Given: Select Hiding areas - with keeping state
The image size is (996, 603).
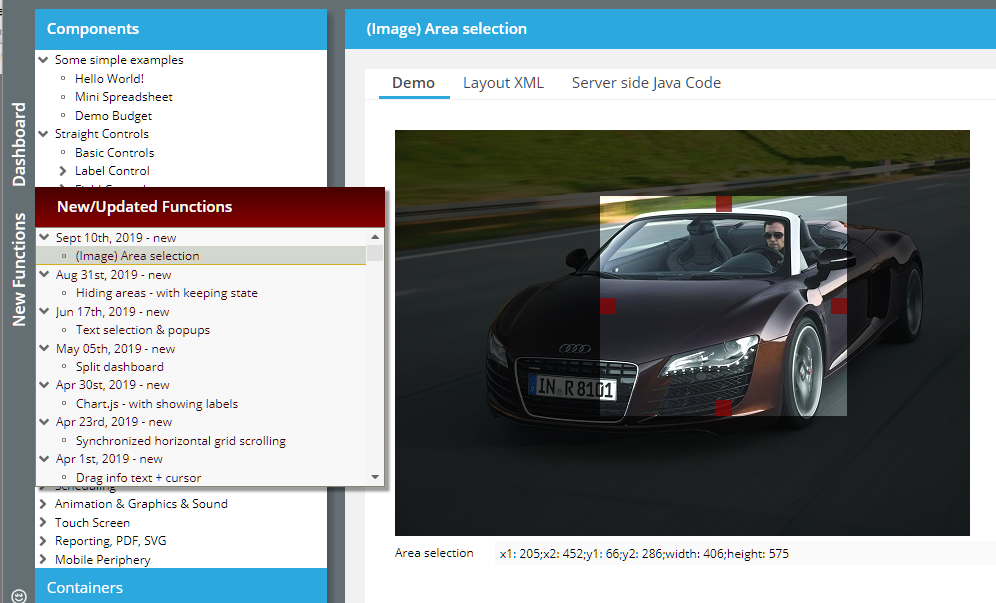Looking at the screenshot, I should pyautogui.click(x=166, y=293).
